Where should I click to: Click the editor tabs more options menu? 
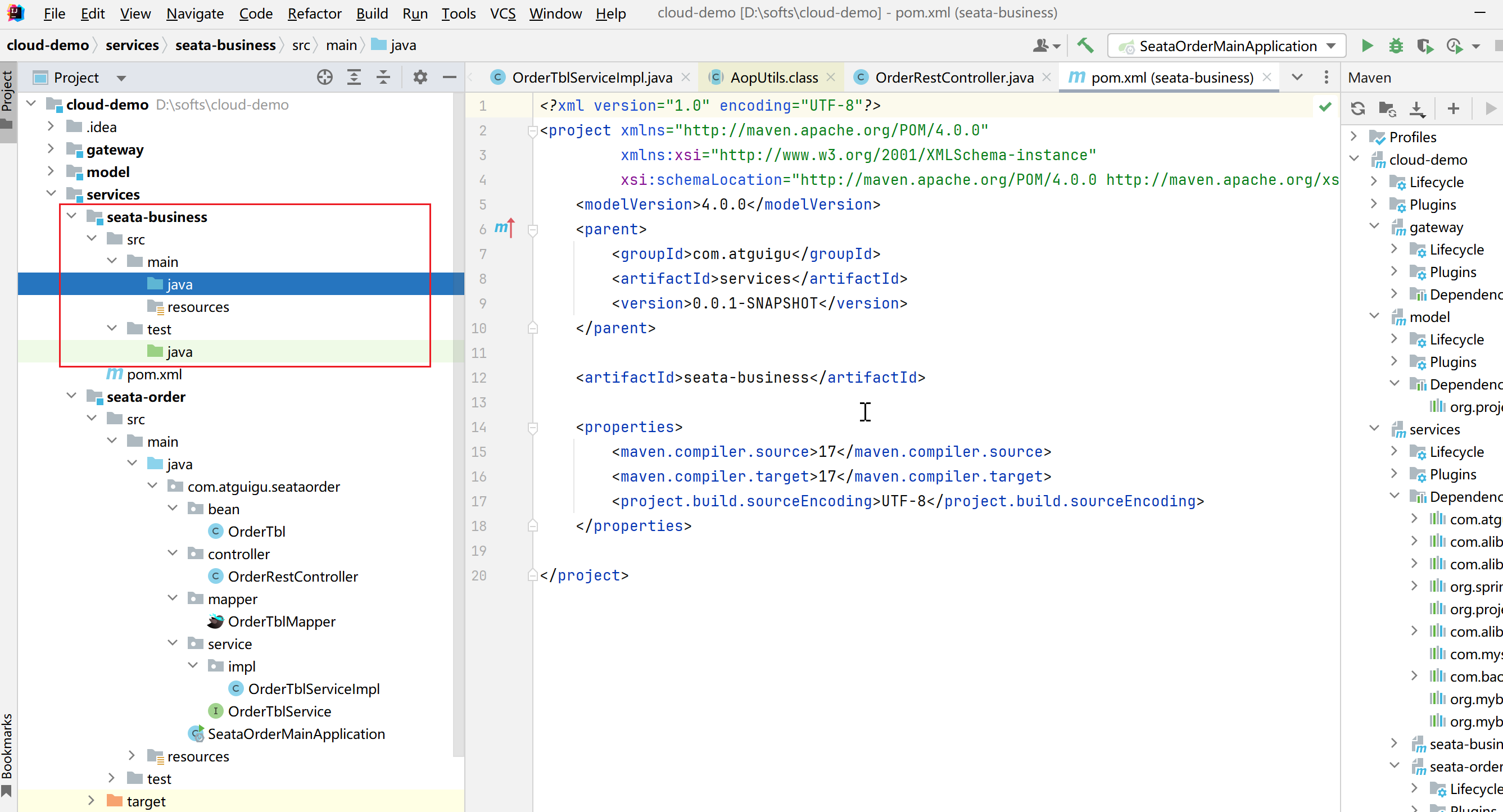(x=1326, y=77)
